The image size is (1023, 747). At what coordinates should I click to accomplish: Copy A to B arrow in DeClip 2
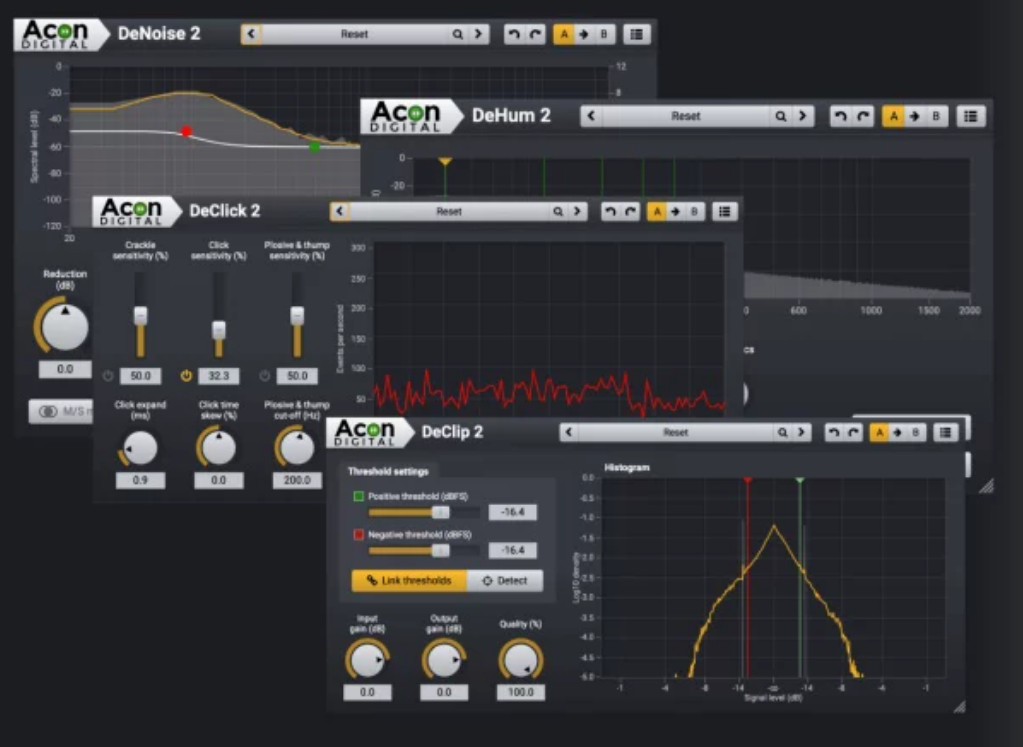(x=898, y=432)
